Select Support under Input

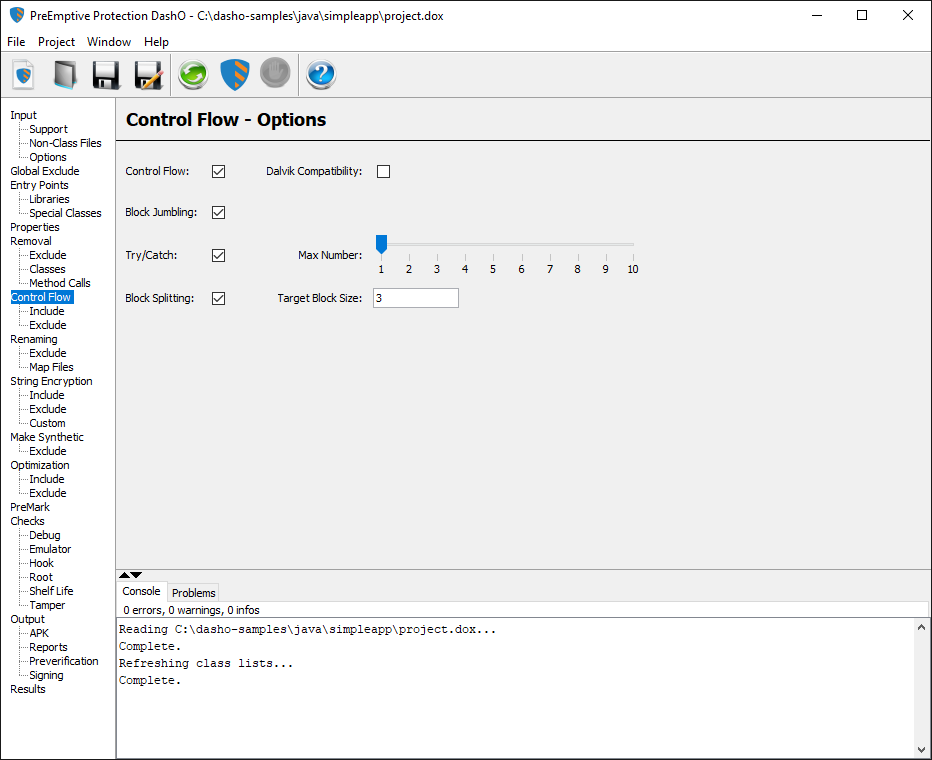(48, 129)
